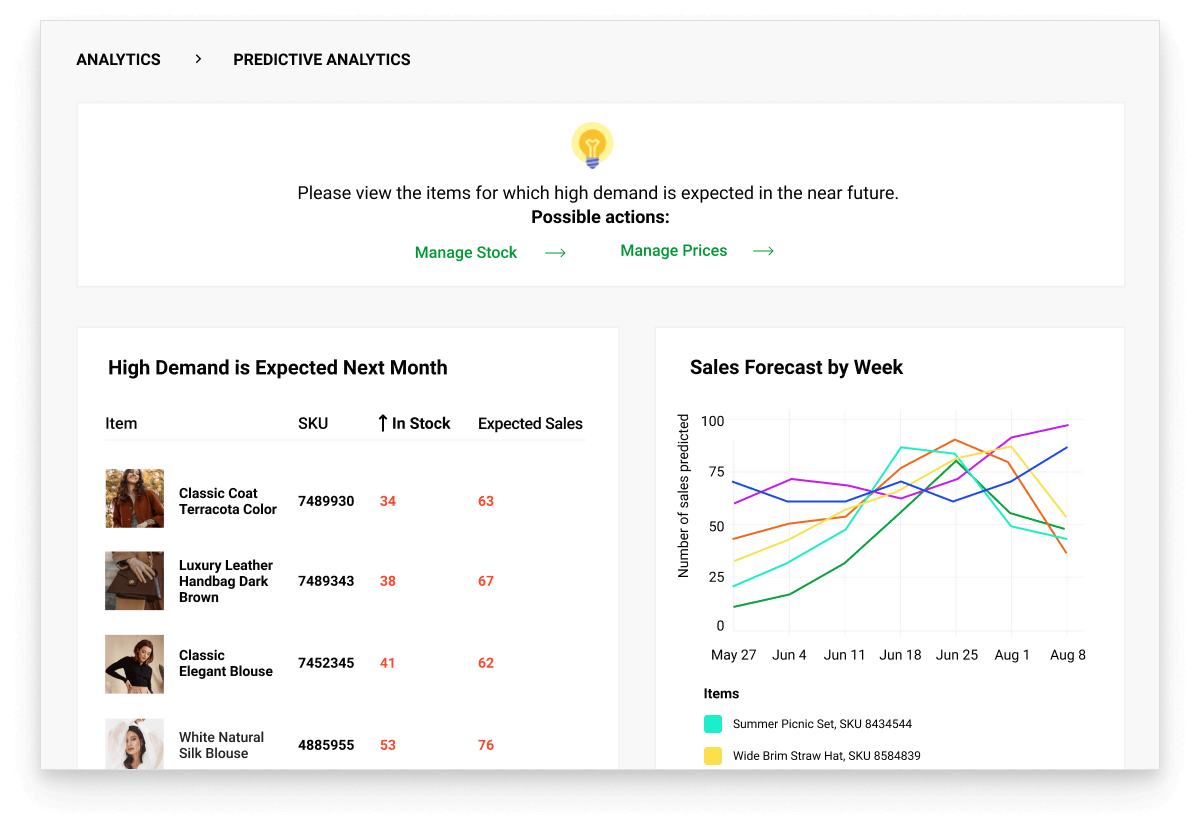Screen dimensions: 1200x830
Task: Click the In Stock sort arrow
Action: 382,424
